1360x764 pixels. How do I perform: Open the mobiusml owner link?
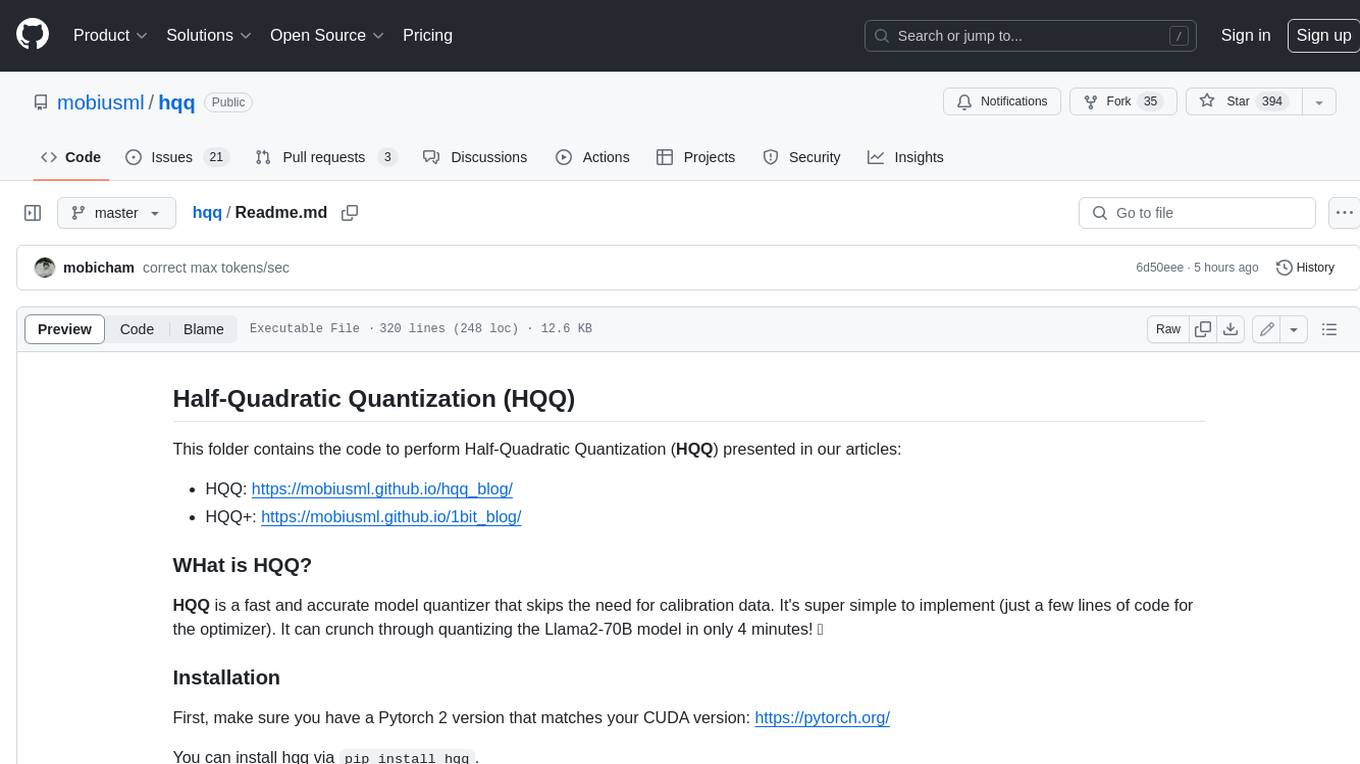pyautogui.click(x=101, y=102)
